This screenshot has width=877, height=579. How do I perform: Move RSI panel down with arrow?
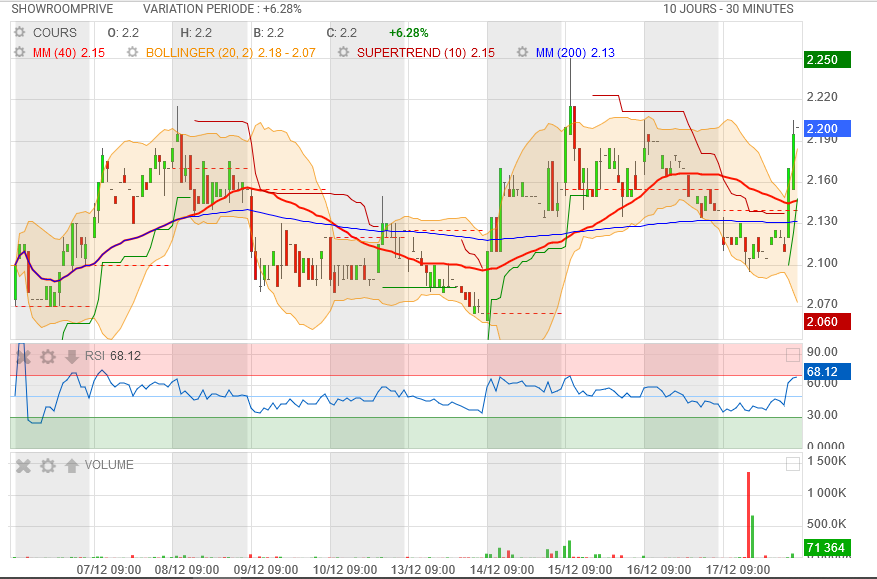tap(72, 356)
